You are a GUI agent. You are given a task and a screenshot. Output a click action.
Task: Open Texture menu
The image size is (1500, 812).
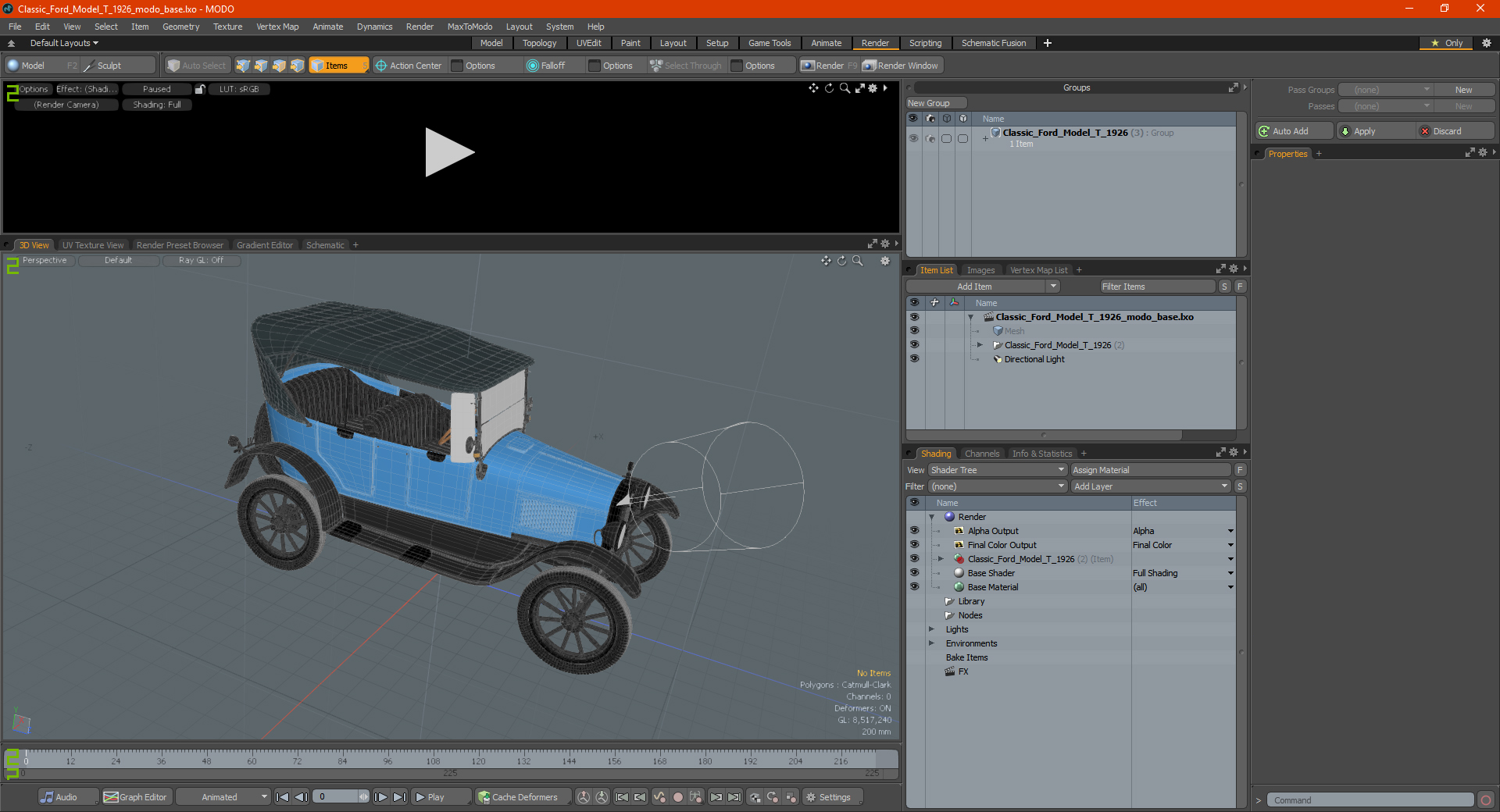point(227,27)
